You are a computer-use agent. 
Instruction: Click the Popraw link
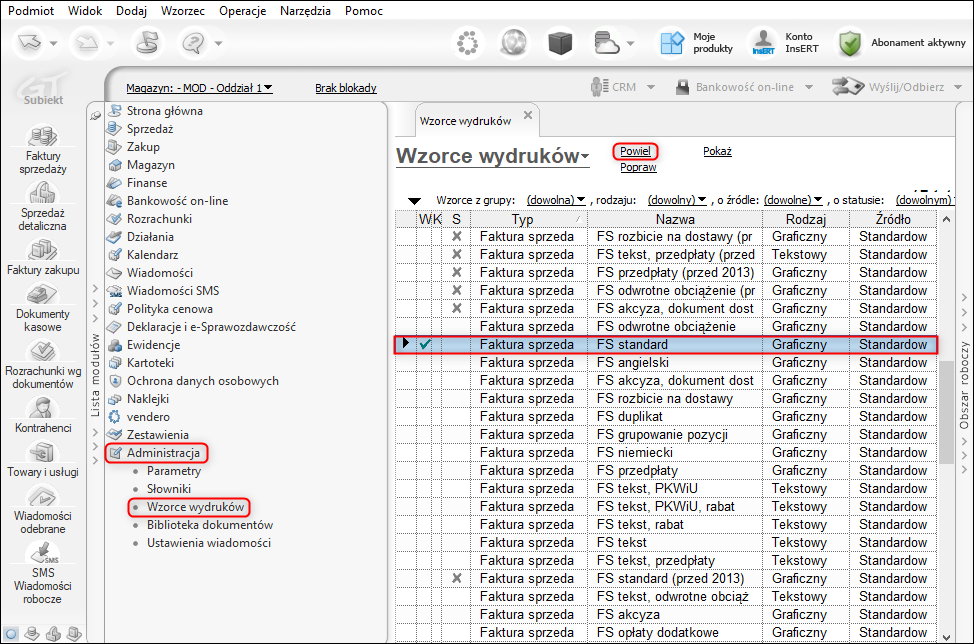coord(638,167)
